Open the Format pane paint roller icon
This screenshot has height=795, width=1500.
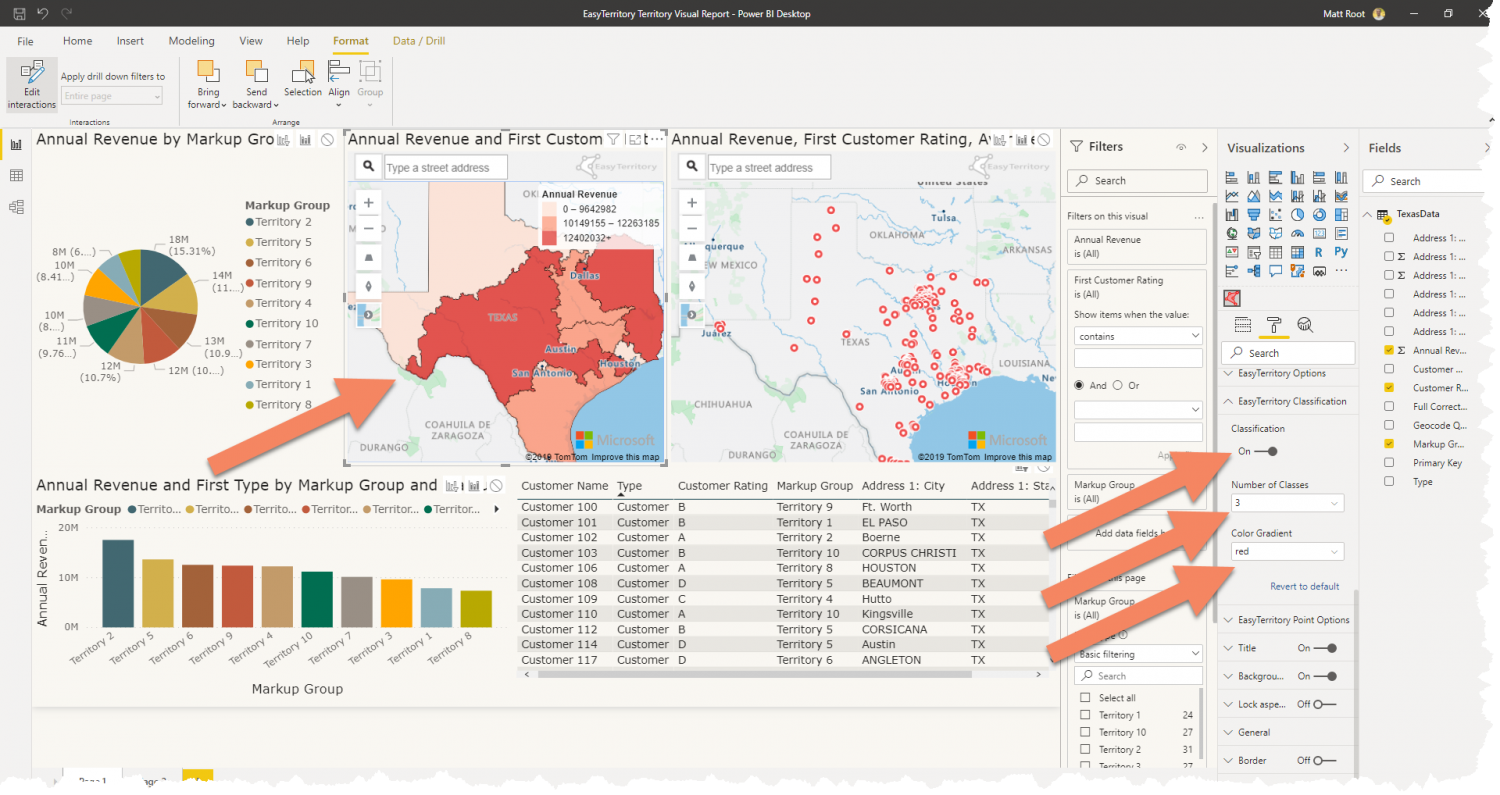click(1274, 324)
